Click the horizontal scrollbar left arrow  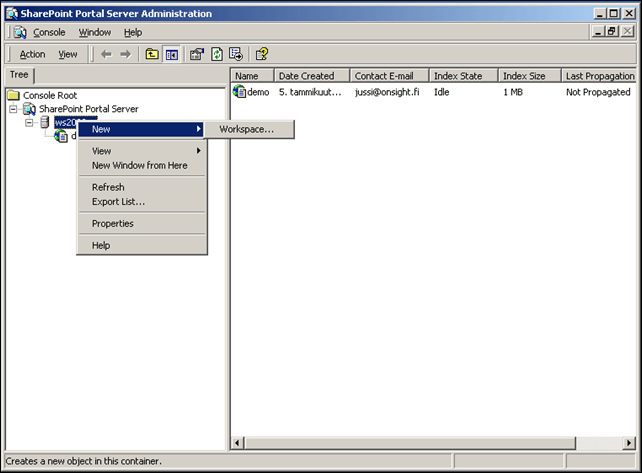tap(237, 443)
